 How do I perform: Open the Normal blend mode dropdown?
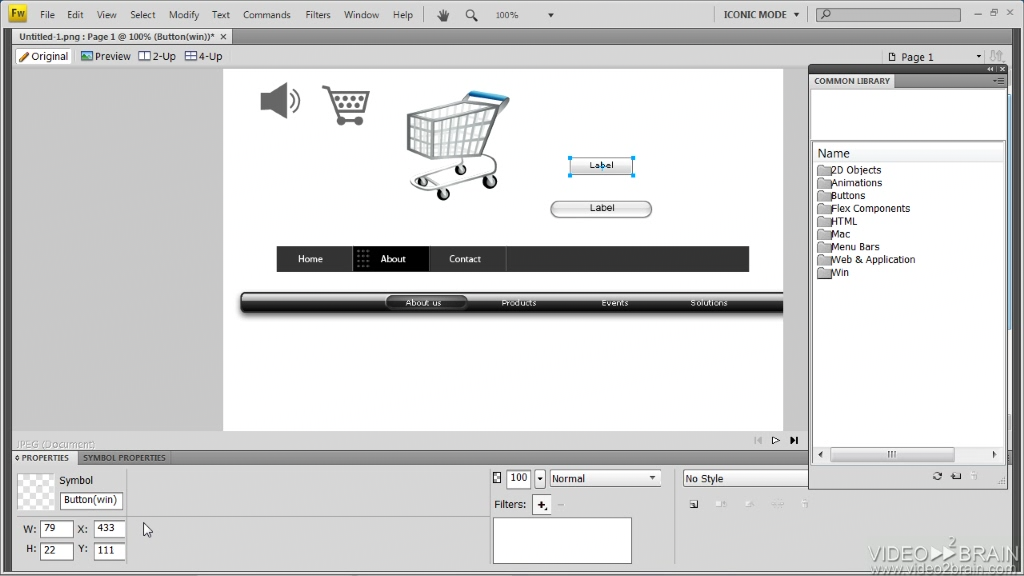click(x=605, y=479)
